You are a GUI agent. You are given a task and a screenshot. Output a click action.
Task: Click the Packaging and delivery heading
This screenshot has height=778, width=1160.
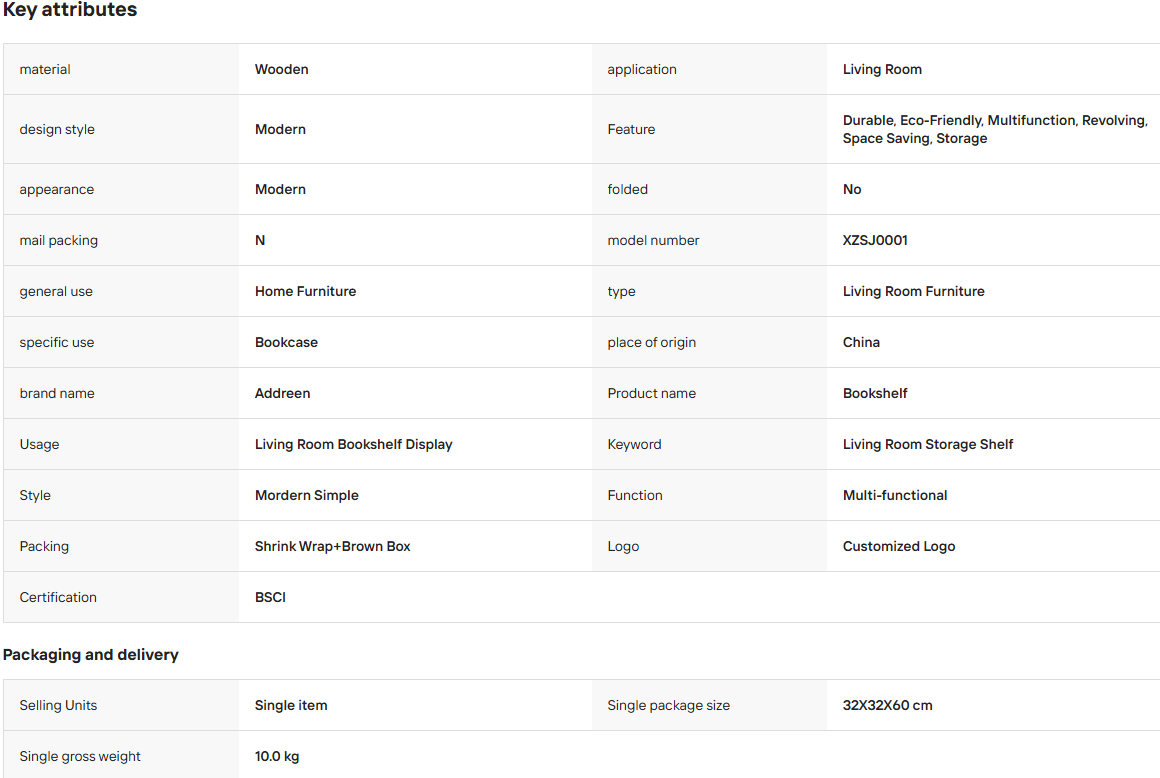91,654
